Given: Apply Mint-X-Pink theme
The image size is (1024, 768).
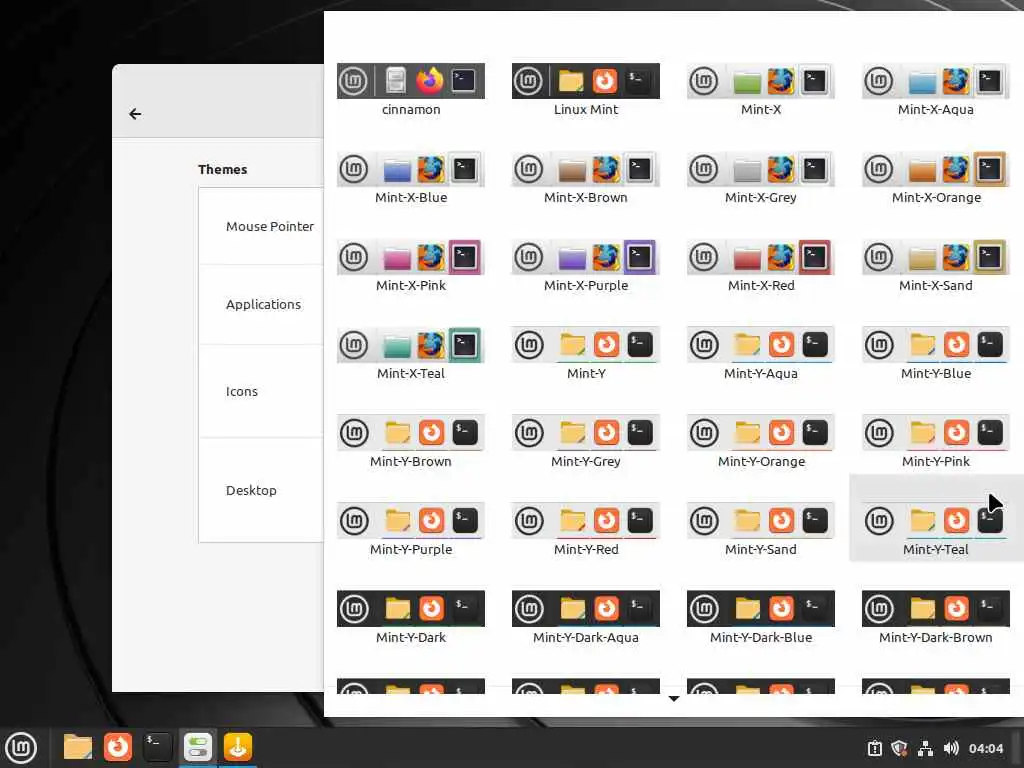Looking at the screenshot, I should [x=411, y=266].
